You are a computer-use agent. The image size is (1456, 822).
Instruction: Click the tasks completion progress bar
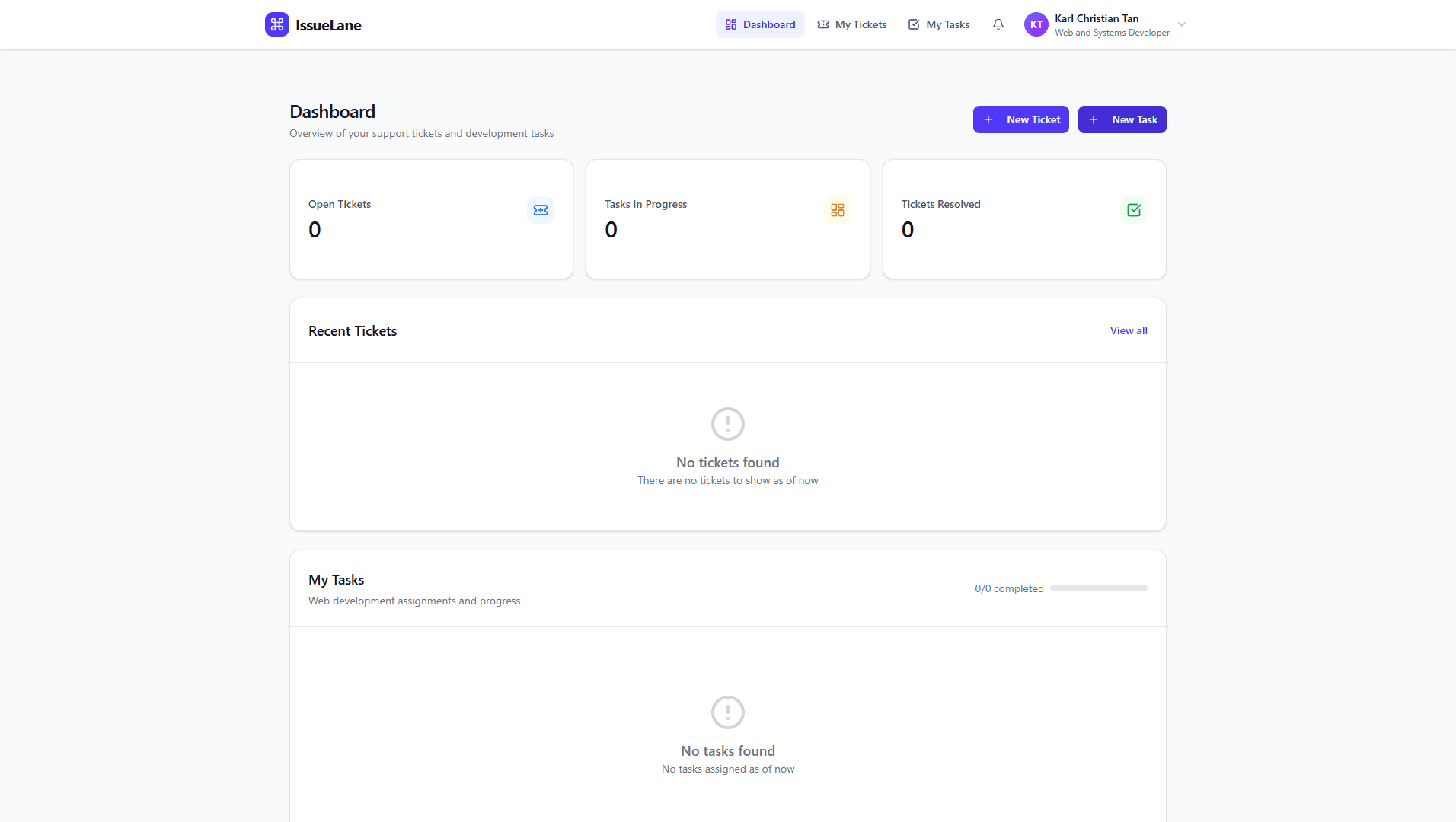[x=1097, y=588]
